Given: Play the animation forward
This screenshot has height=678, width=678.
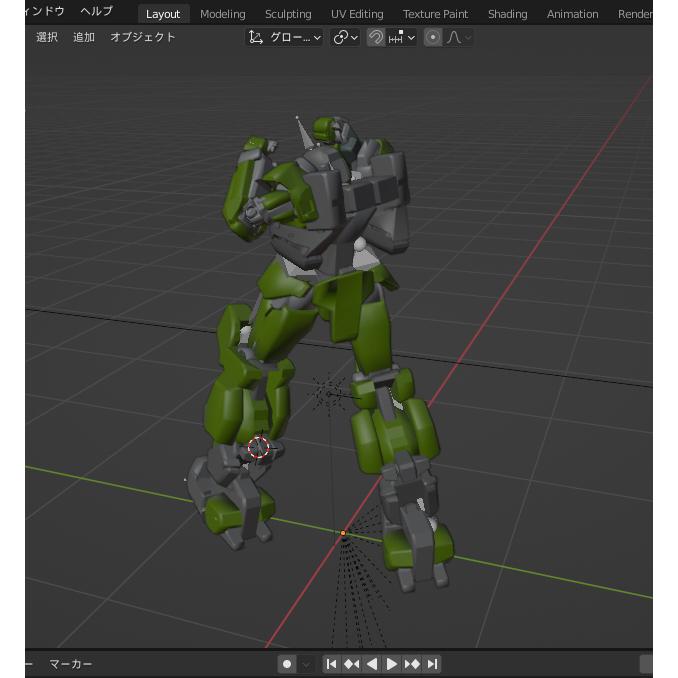Looking at the screenshot, I should tap(392, 664).
